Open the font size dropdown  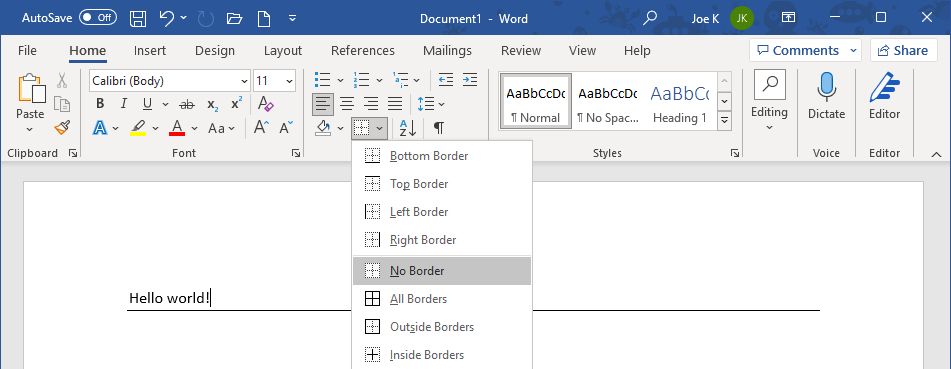pyautogui.click(x=290, y=81)
